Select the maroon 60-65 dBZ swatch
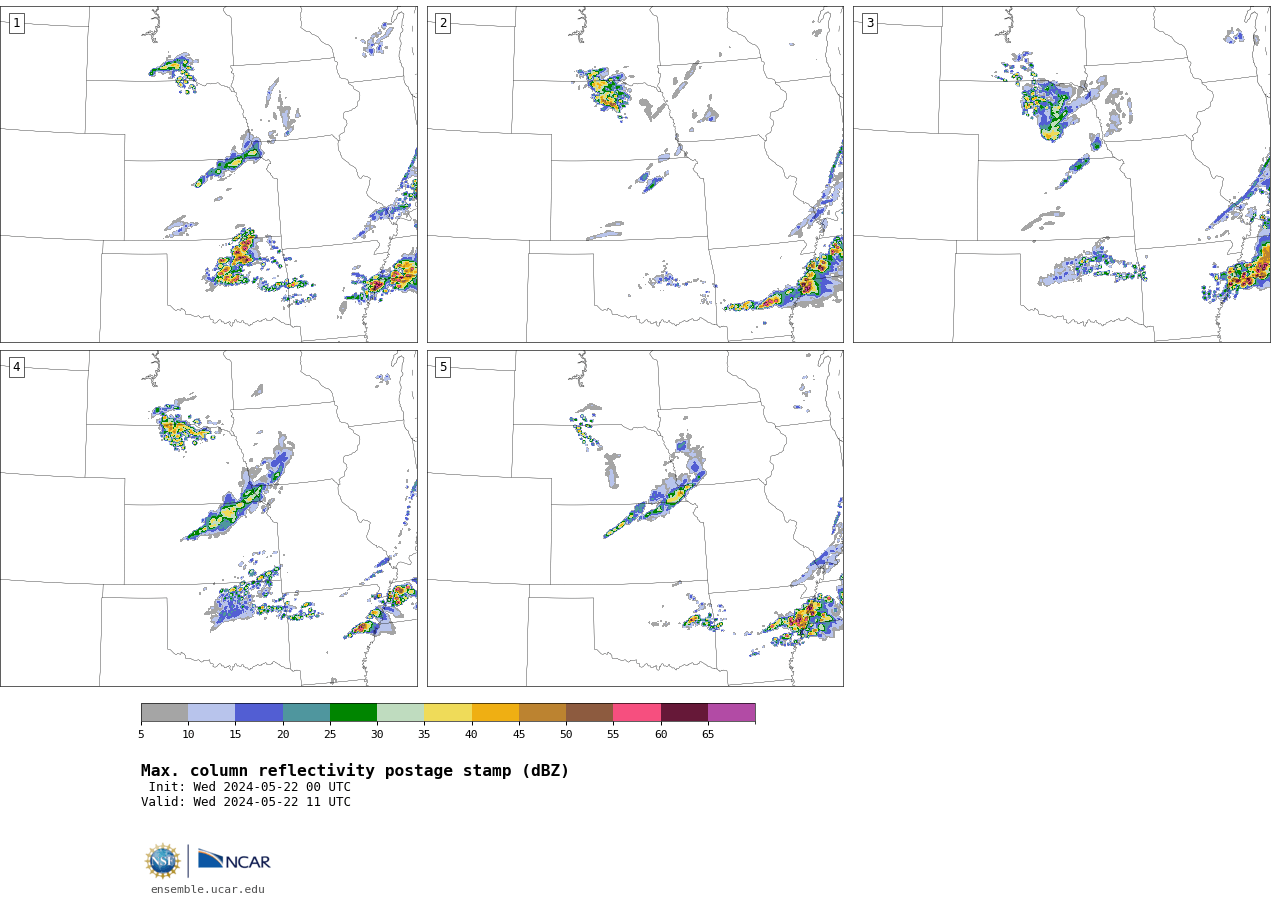 point(684,712)
